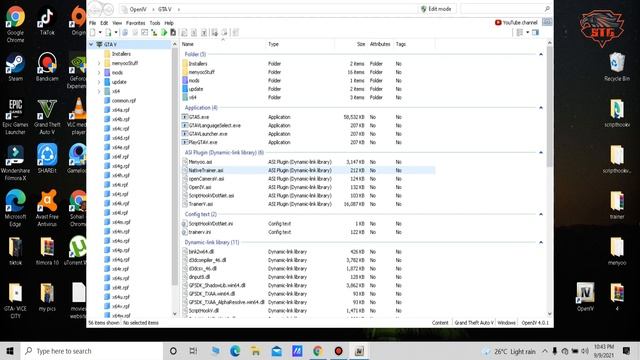Open Task View on the taskbar
The width and height of the screenshot is (640, 360).
tap(193, 351)
